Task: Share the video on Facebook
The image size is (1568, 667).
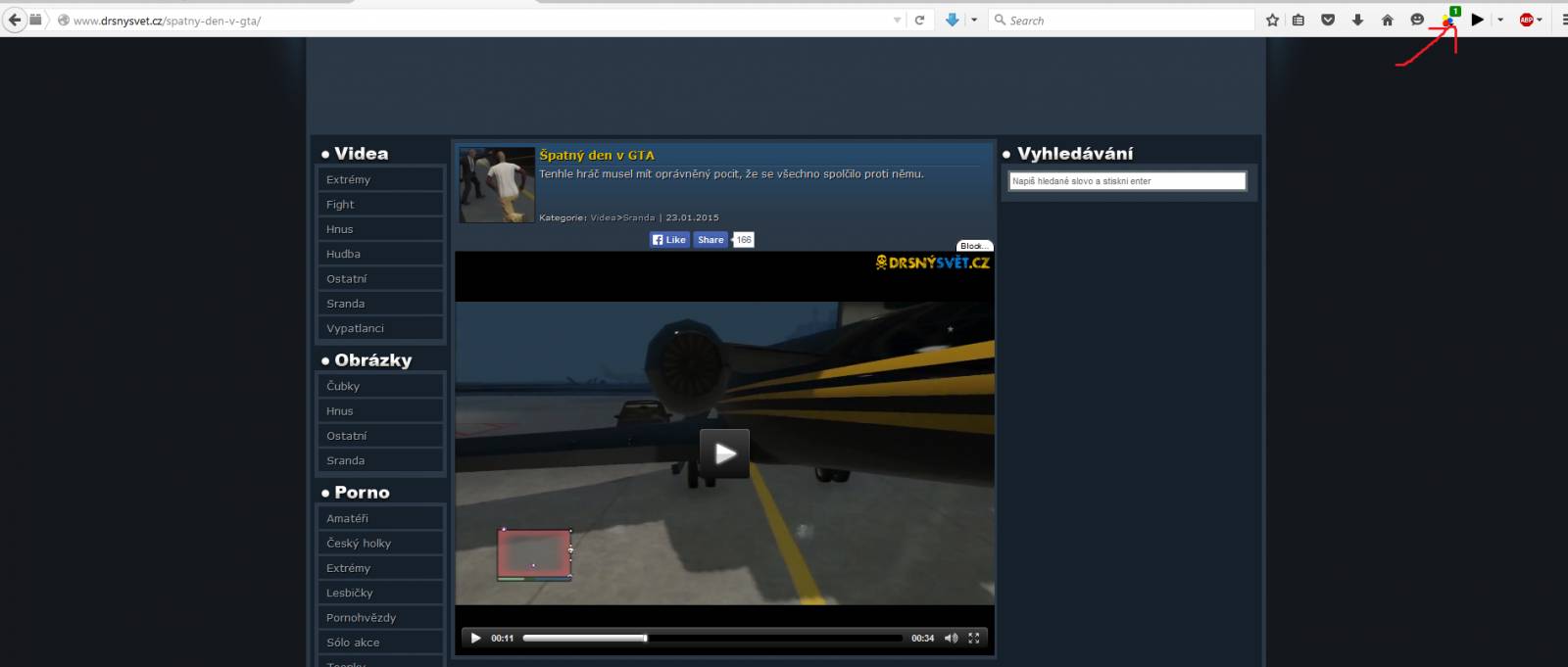Action: click(x=710, y=240)
